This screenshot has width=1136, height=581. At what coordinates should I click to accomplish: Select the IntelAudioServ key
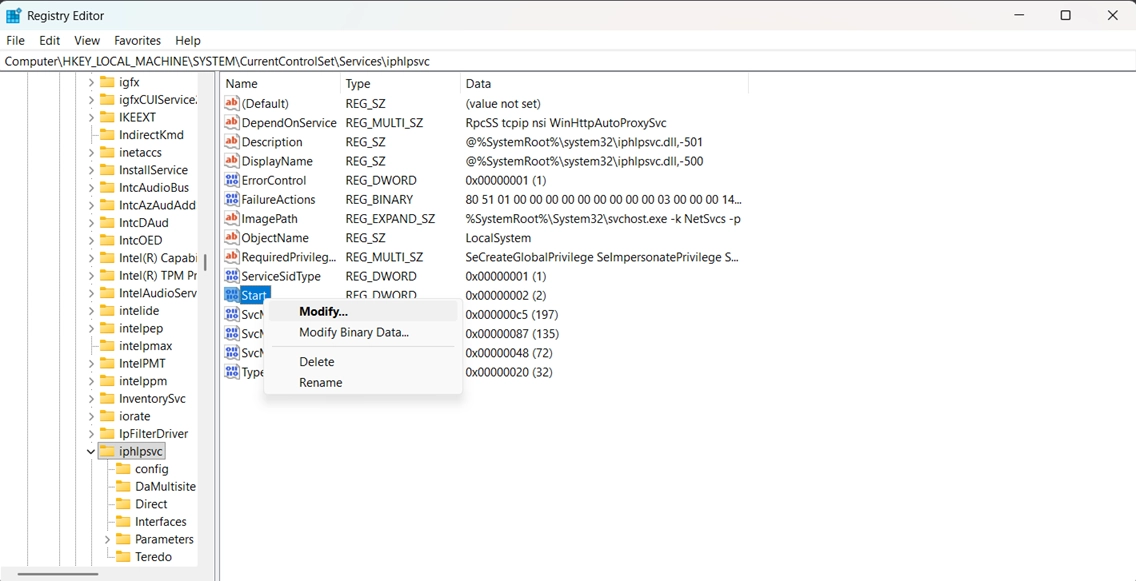point(157,293)
